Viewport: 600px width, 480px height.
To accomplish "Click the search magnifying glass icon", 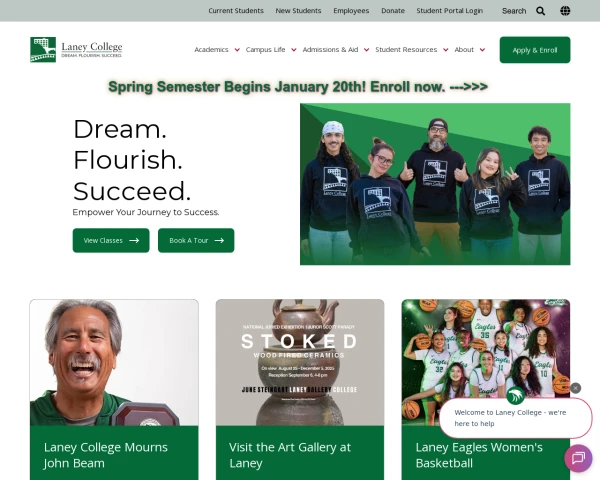I will 540,11.
